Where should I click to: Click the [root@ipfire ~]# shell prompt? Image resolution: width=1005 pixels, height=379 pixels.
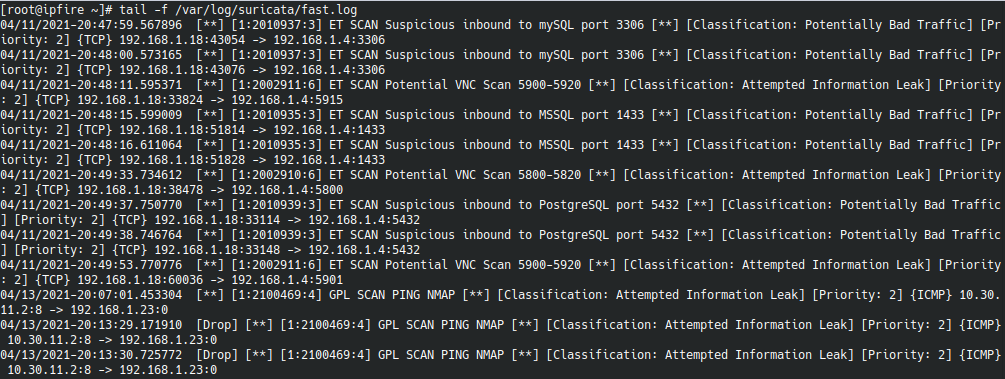pos(57,10)
